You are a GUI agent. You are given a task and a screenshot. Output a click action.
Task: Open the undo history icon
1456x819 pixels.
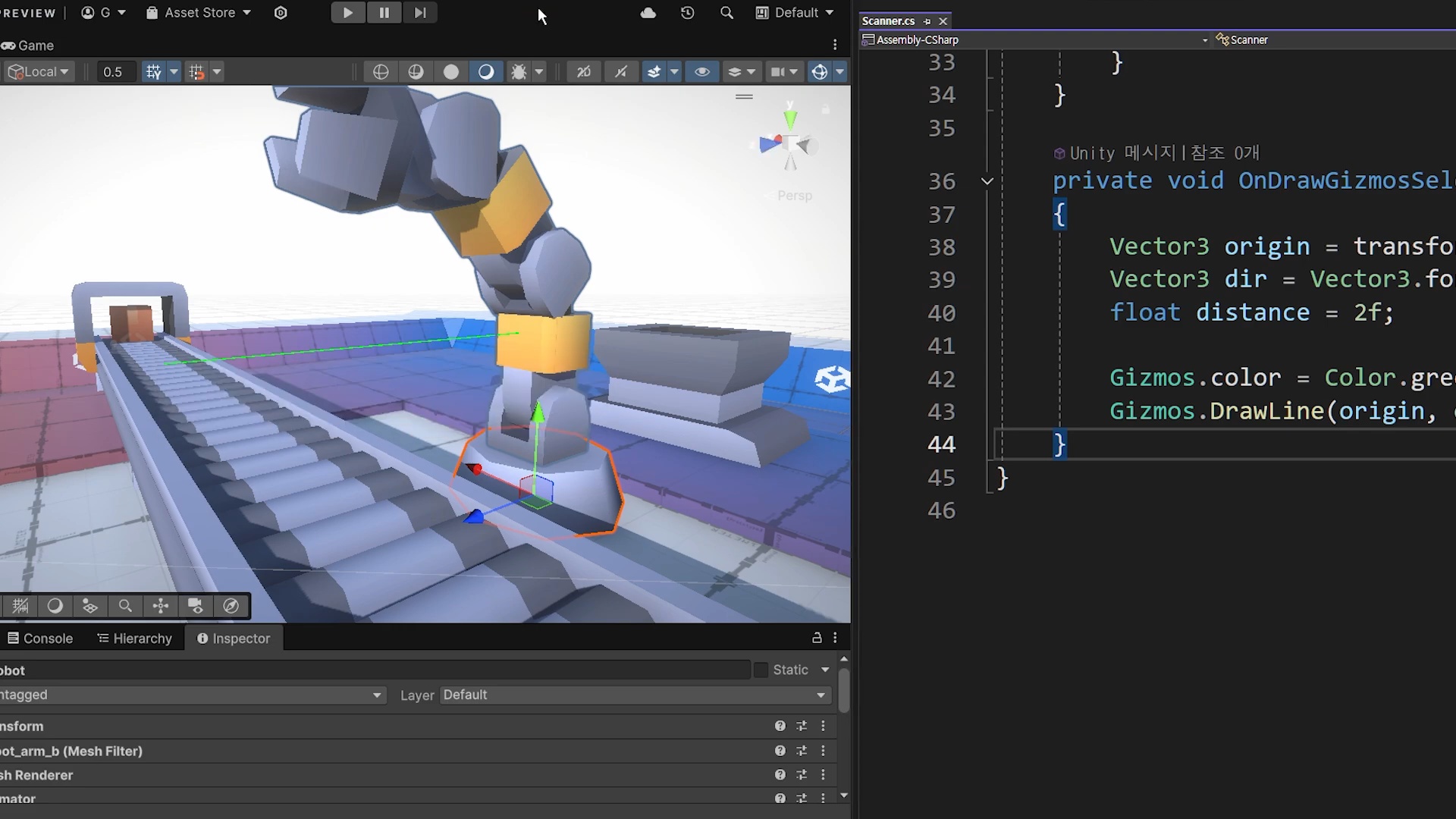click(687, 13)
